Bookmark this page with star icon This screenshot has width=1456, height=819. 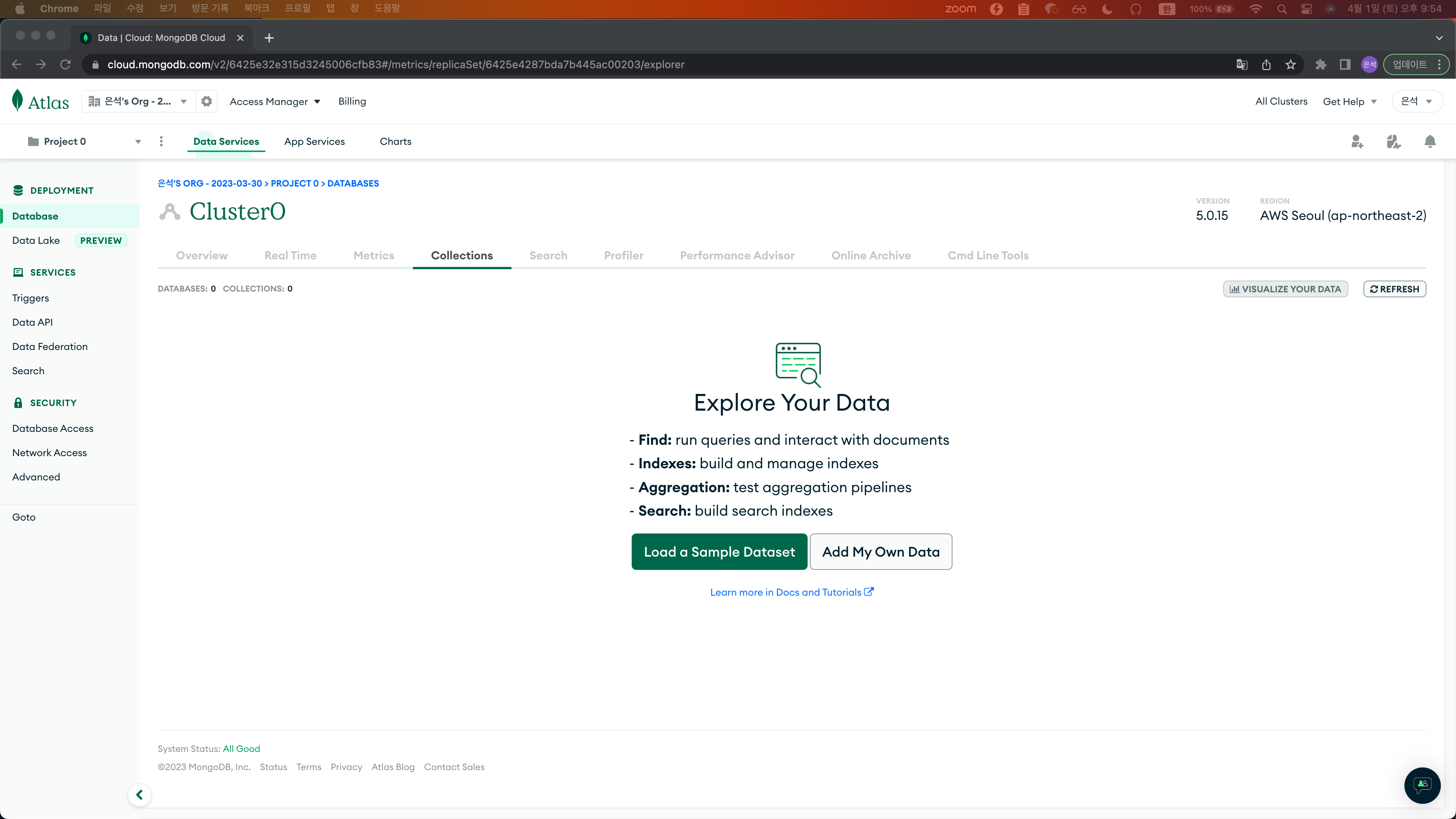(1290, 64)
